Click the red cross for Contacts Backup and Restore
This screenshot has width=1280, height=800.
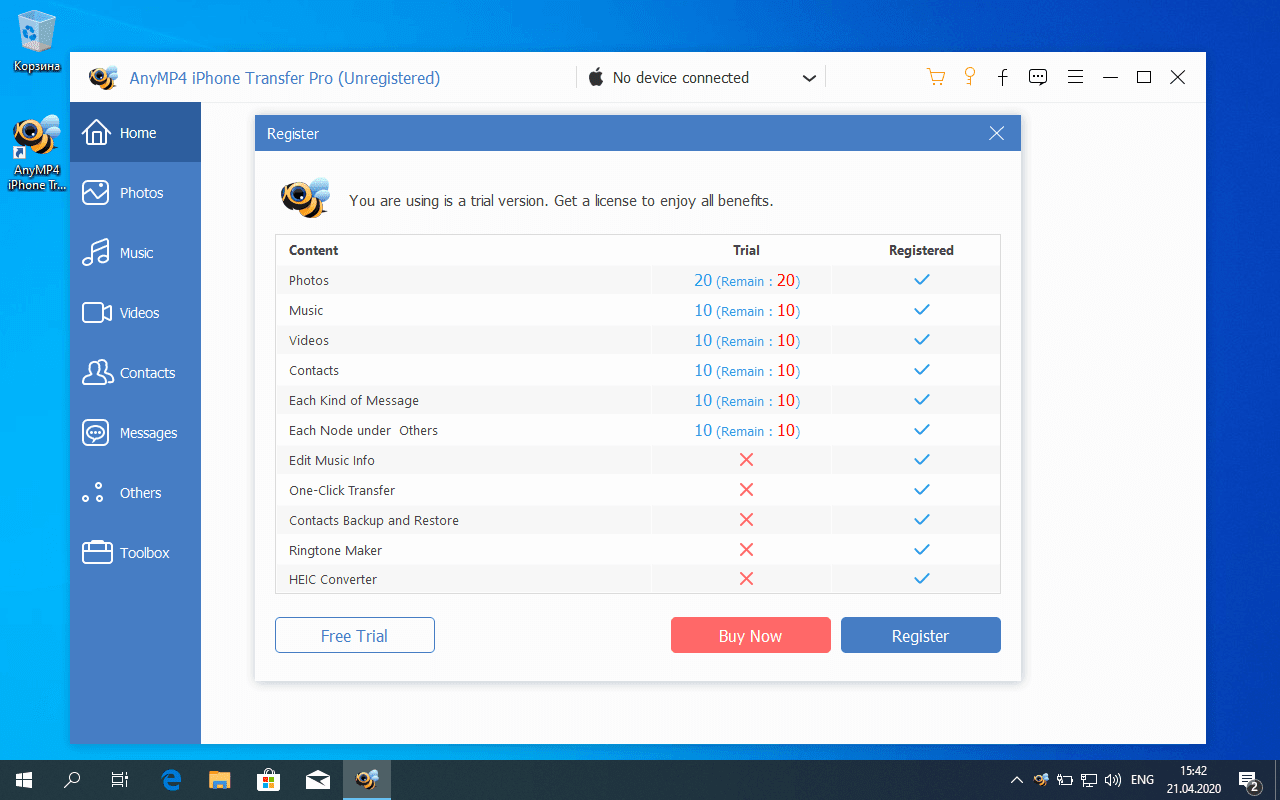(746, 520)
